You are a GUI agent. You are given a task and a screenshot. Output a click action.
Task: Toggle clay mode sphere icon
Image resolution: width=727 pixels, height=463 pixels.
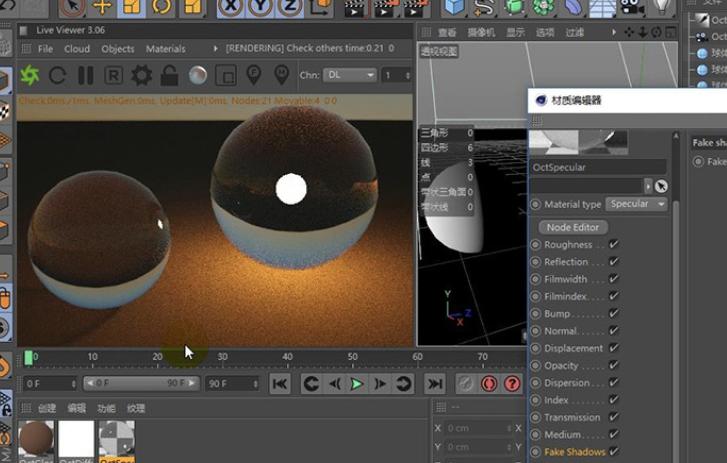coord(198,76)
